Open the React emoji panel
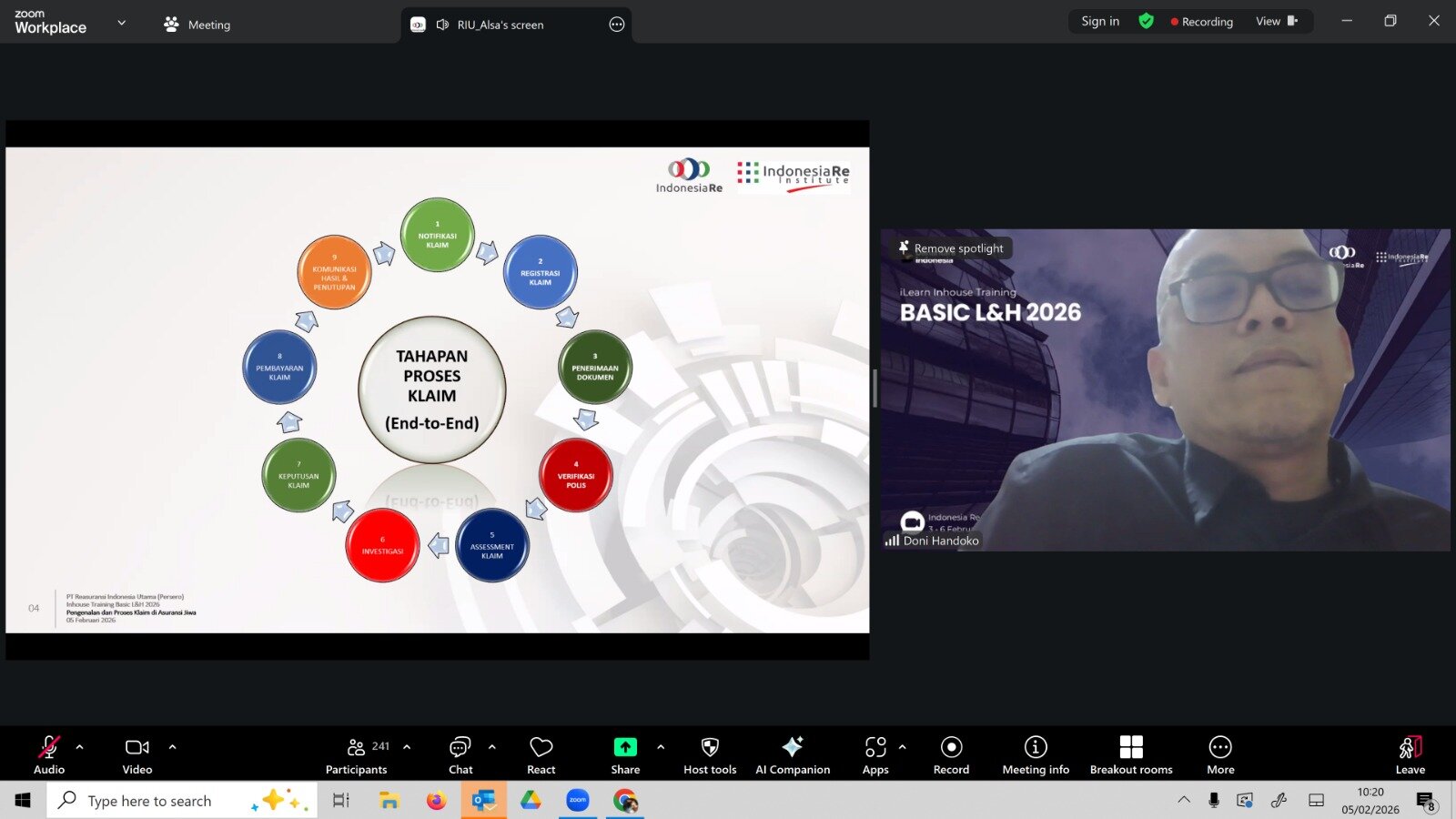This screenshot has height=819, width=1456. [541, 755]
